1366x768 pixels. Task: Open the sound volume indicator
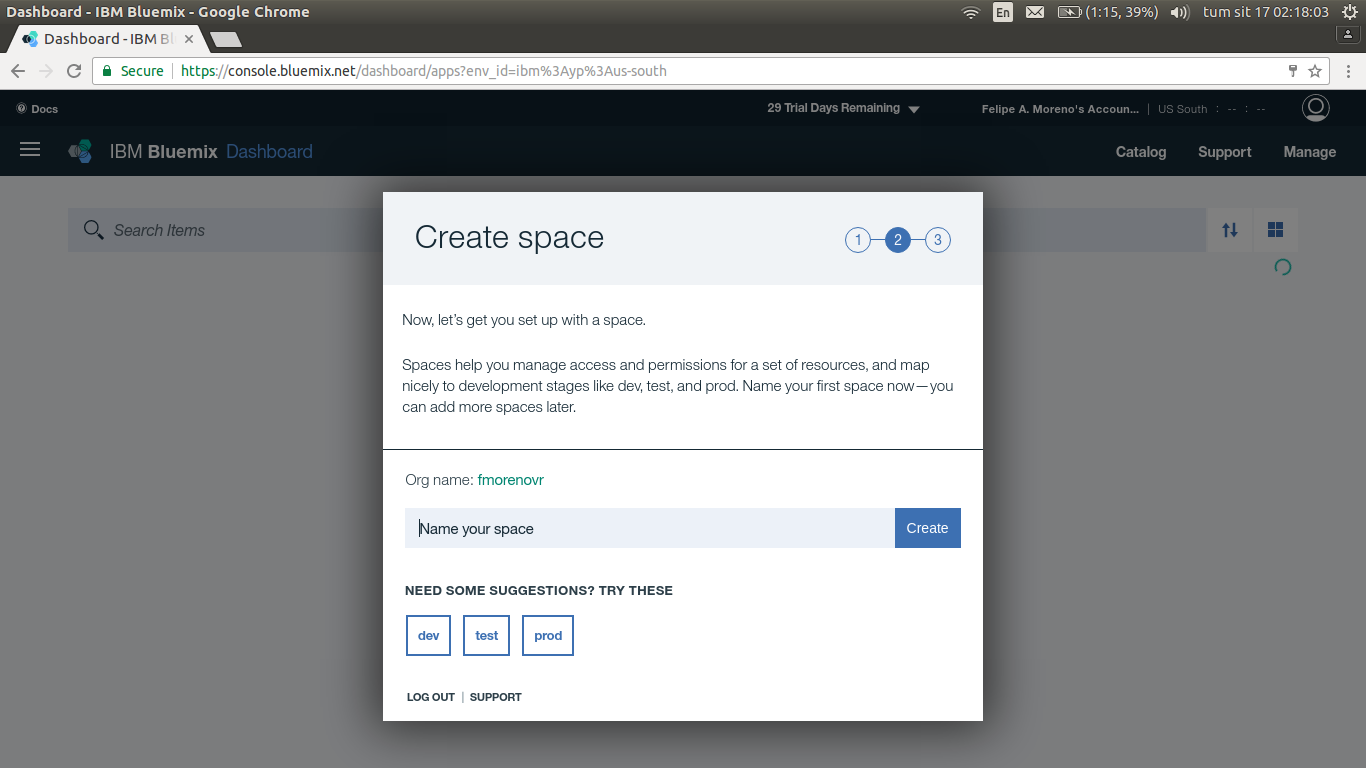[x=1180, y=12]
